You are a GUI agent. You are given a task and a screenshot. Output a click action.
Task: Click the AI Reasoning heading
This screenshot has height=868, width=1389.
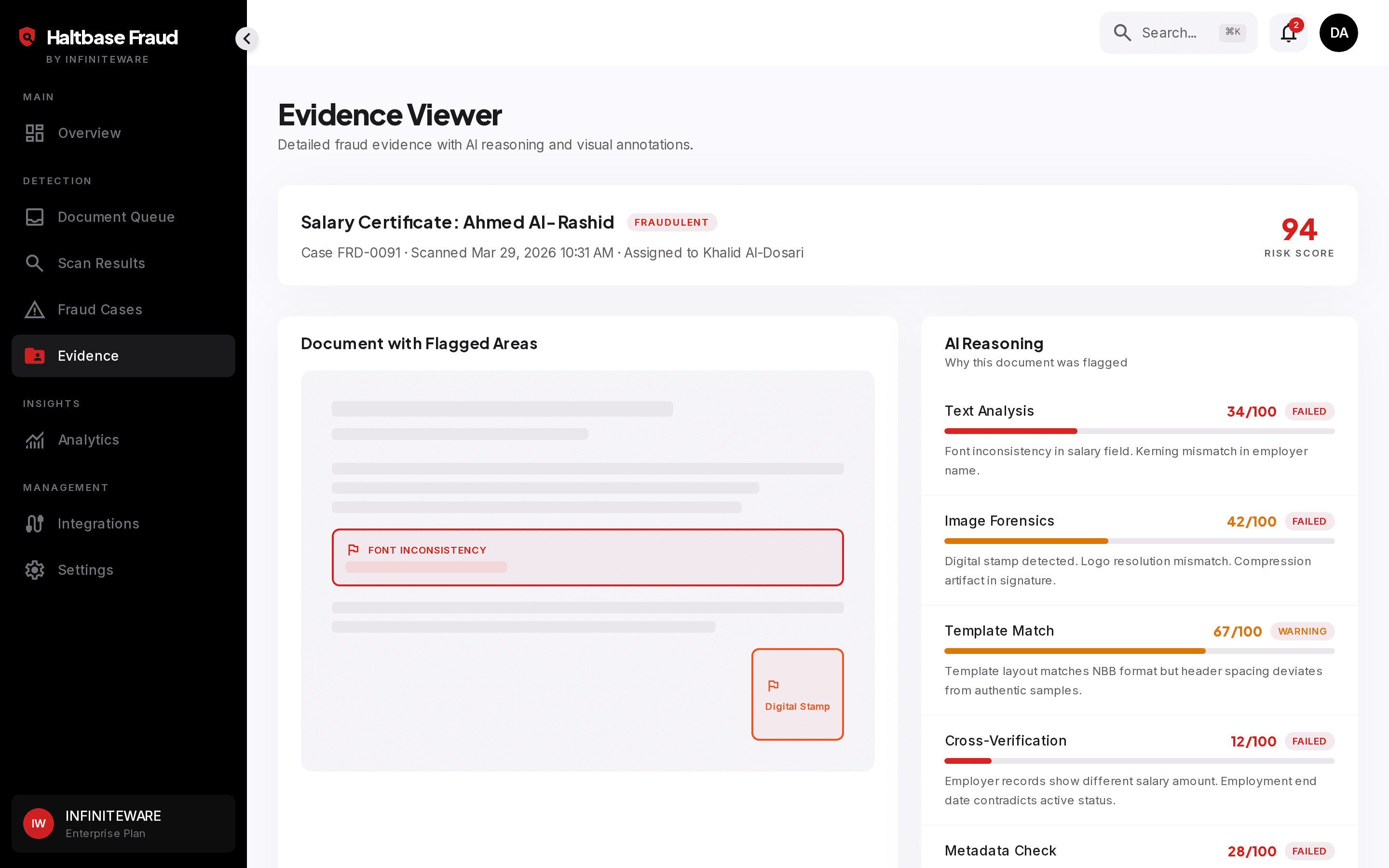point(994,343)
